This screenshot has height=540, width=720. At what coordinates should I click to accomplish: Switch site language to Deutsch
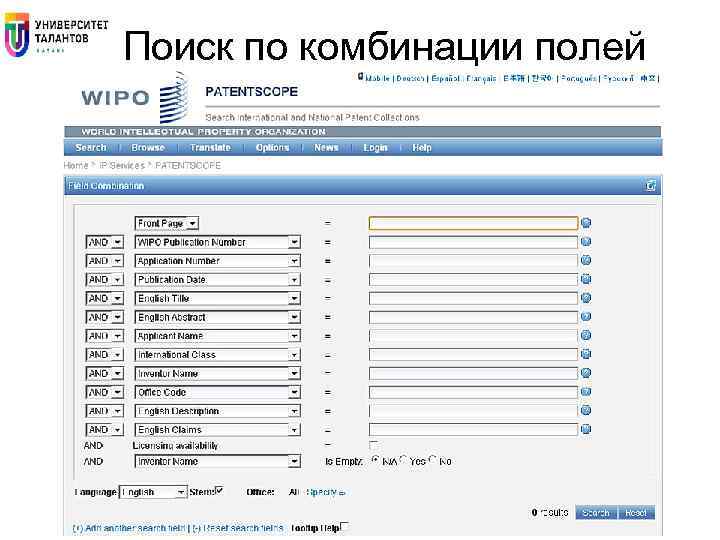[x=410, y=79]
